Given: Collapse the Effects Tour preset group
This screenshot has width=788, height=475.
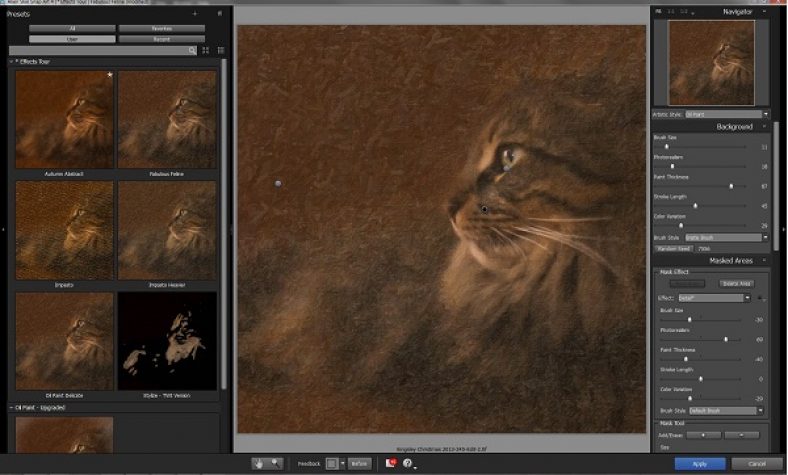Looking at the screenshot, I should [12, 62].
